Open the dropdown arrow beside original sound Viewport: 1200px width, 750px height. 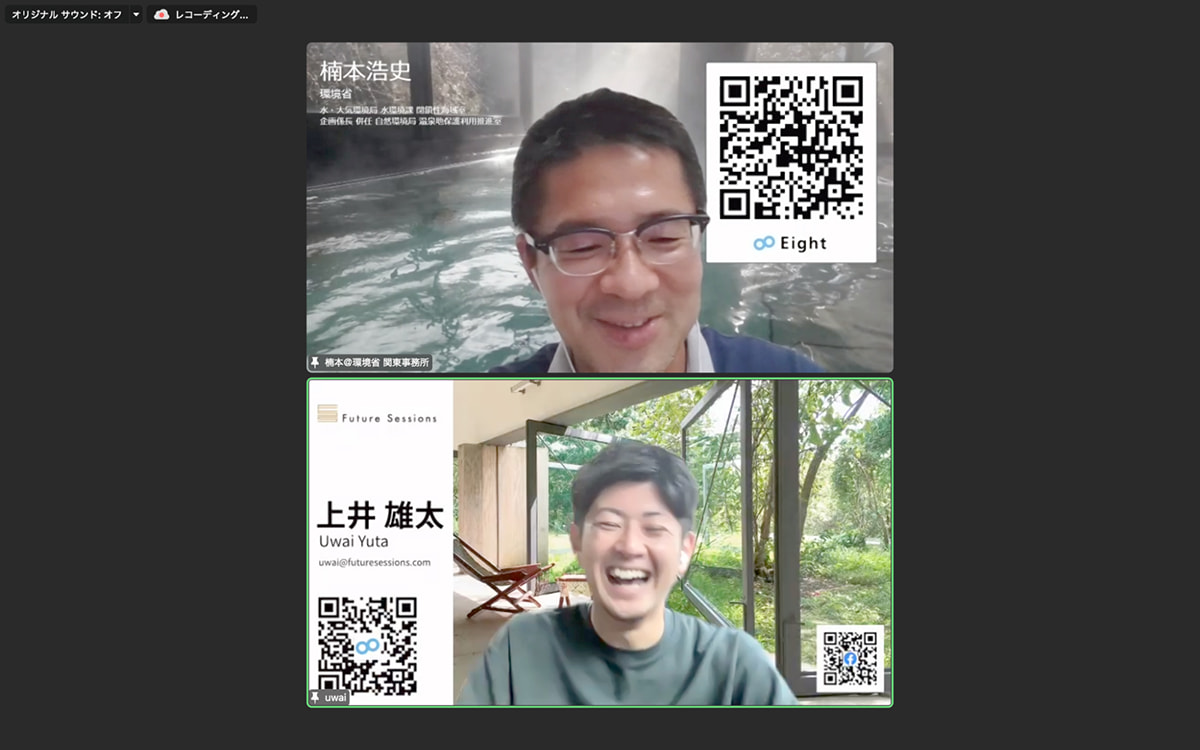136,14
